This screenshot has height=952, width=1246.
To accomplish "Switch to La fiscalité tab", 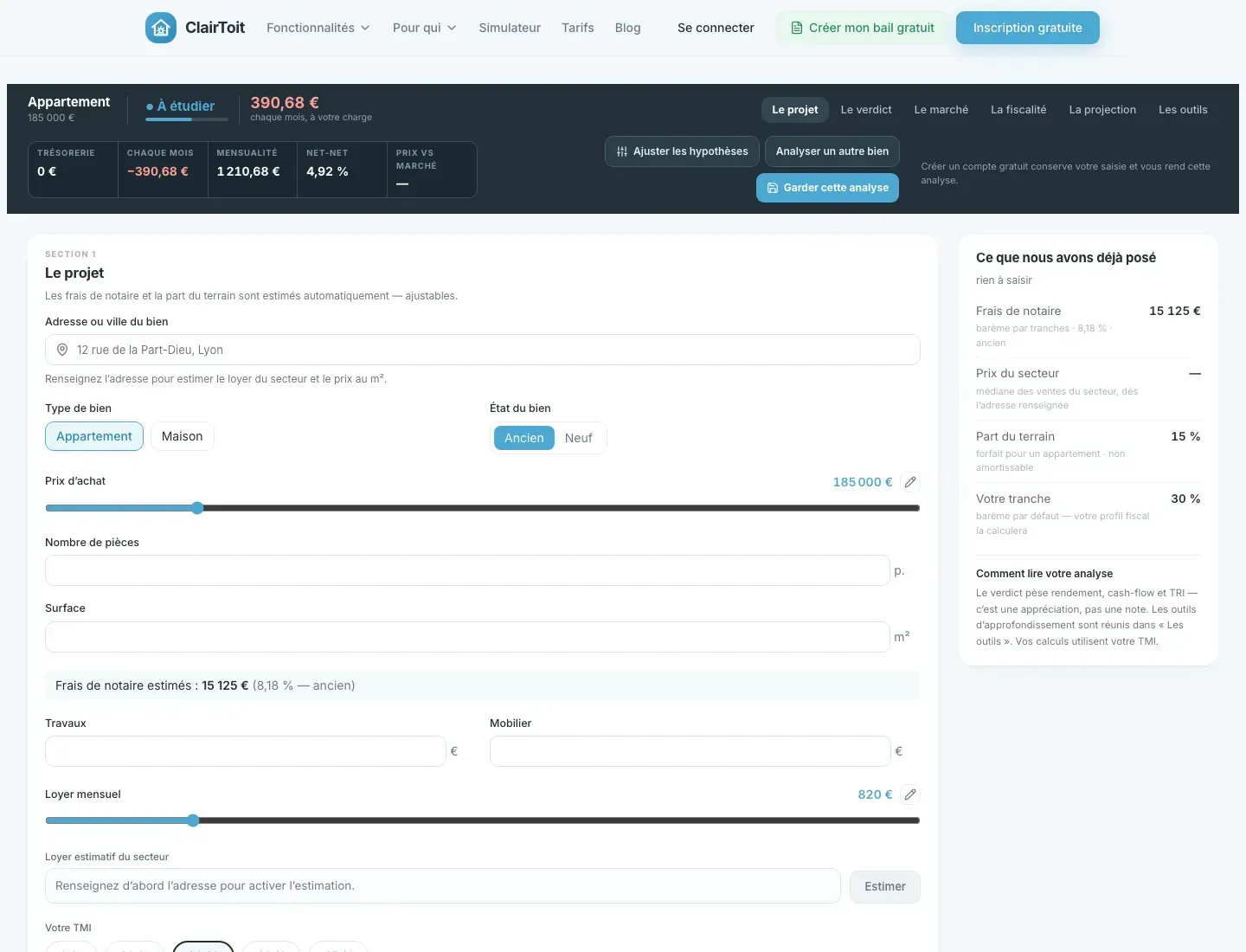I will pyautogui.click(x=1018, y=110).
